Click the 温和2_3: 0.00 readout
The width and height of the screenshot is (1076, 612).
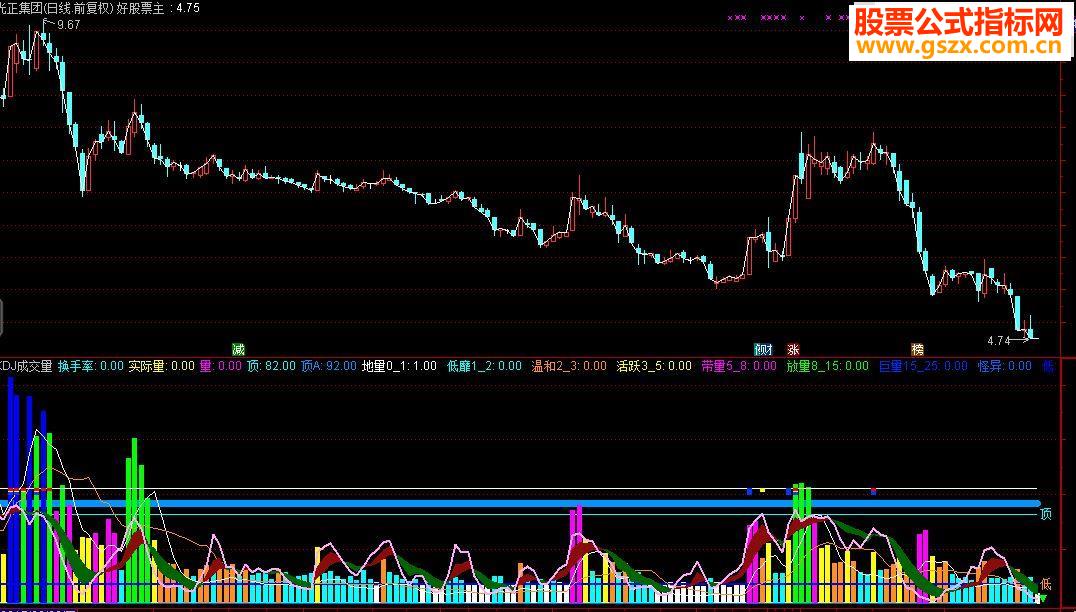569,366
